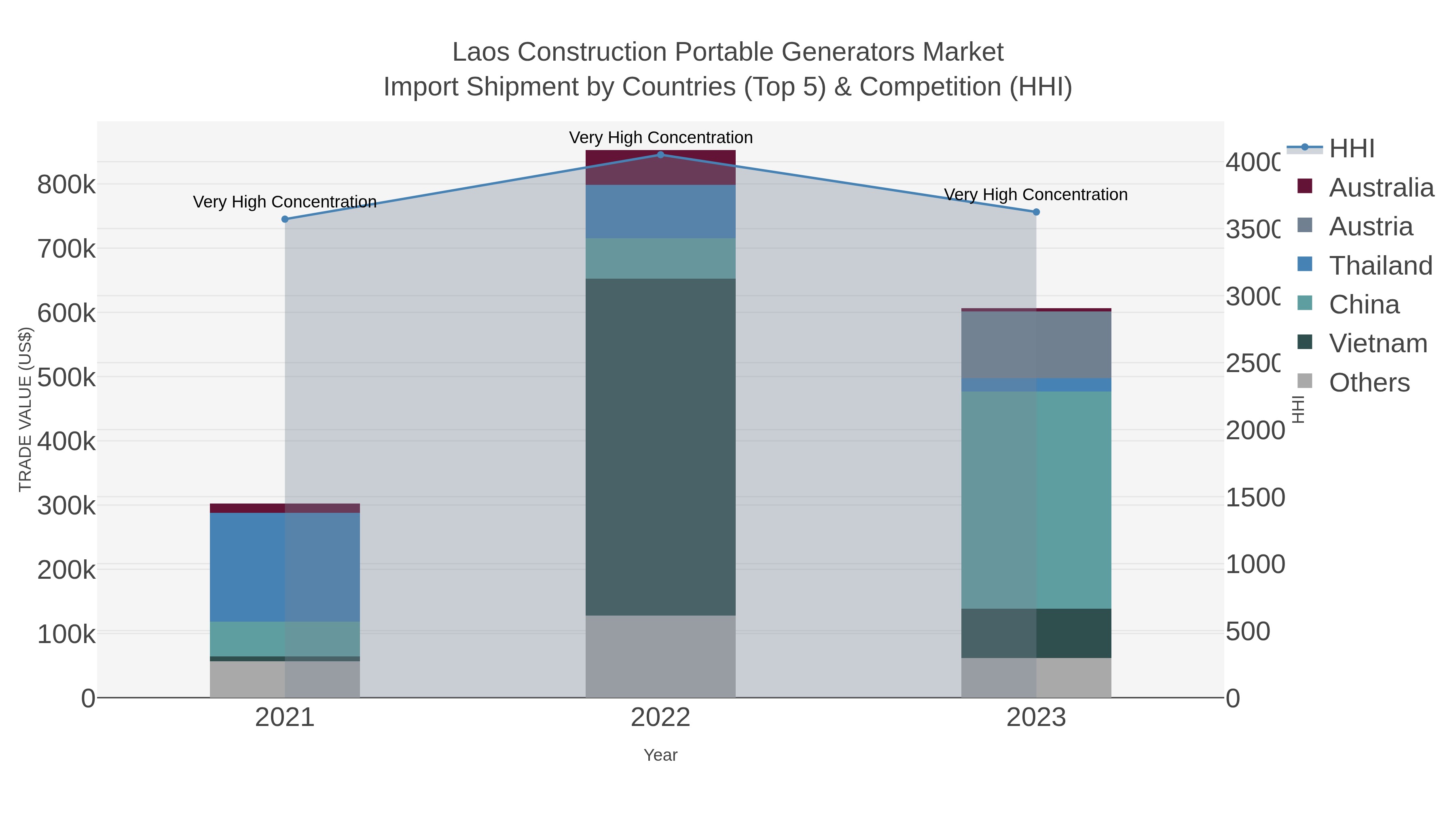Click the 2021 China bar segment
The height and width of the screenshot is (819, 1456).
pos(285,639)
